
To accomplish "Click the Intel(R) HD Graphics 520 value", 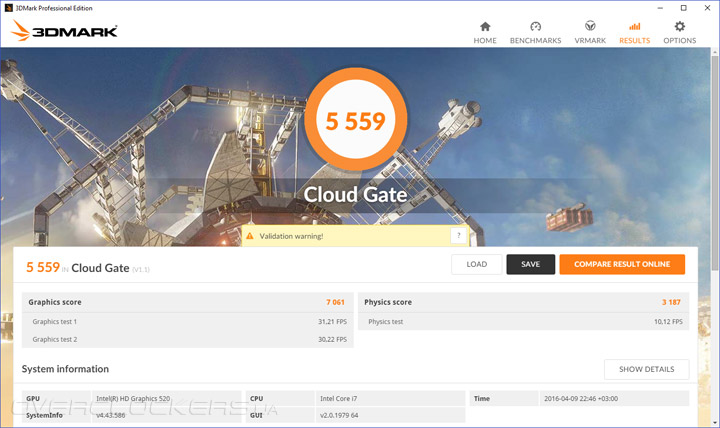I will (x=133, y=399).
